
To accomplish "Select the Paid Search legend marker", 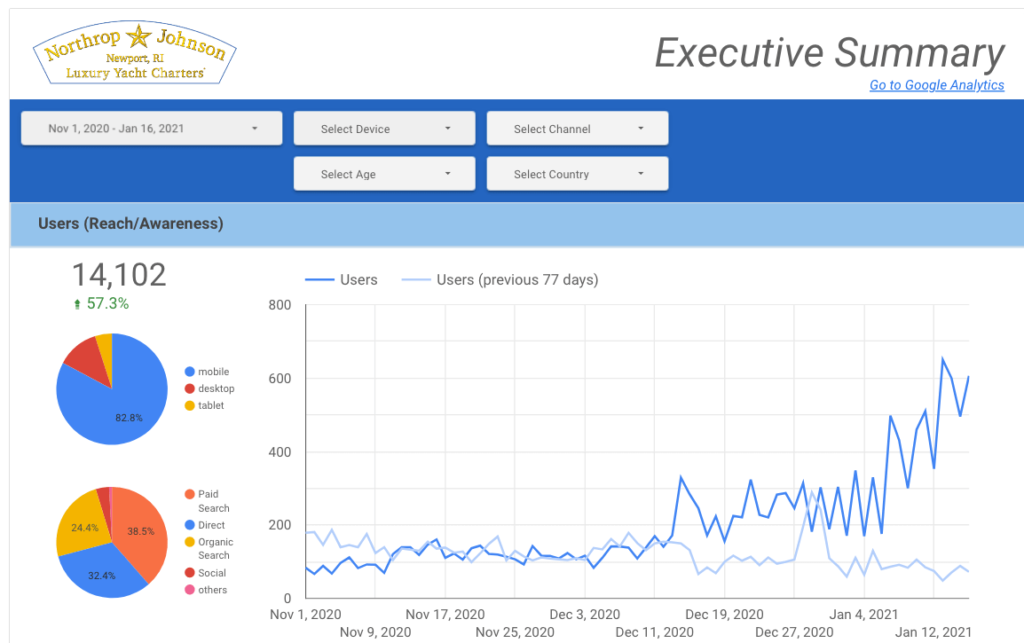I will [x=189, y=494].
